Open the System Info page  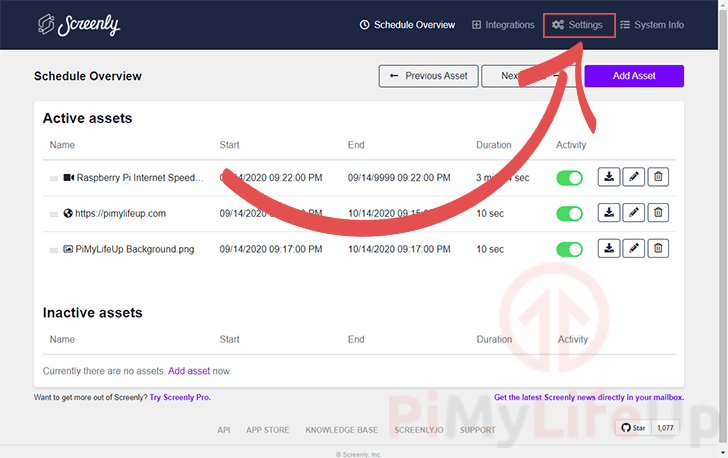click(x=652, y=25)
